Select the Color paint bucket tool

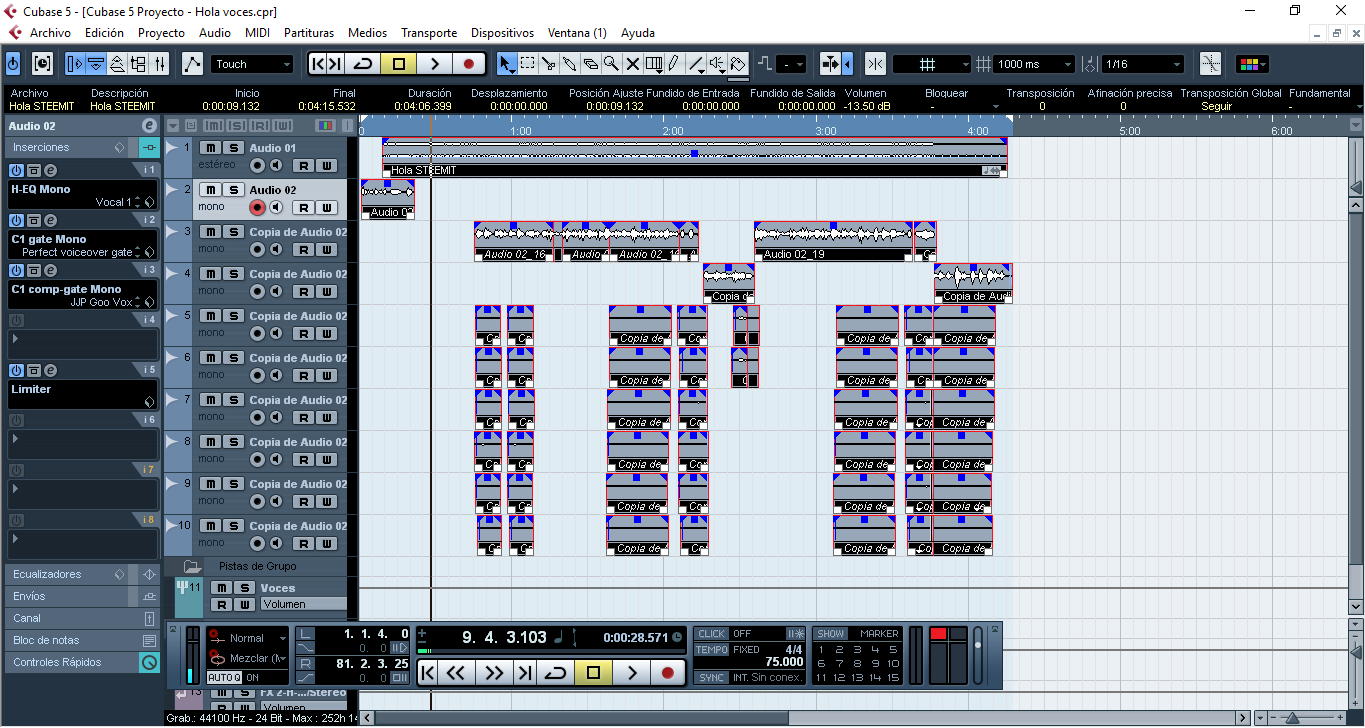click(x=738, y=64)
